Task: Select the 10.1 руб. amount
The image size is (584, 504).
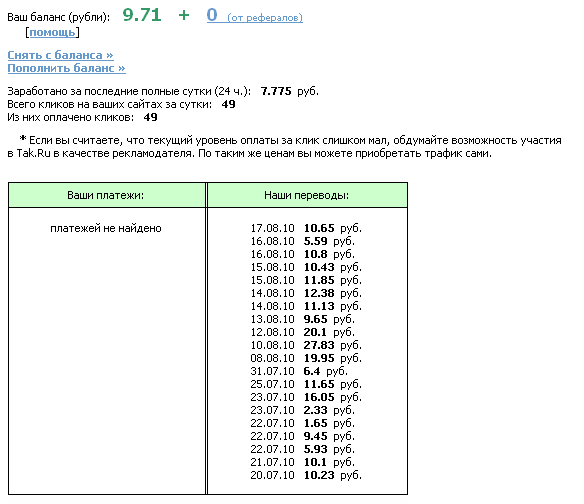Action: tap(329, 463)
